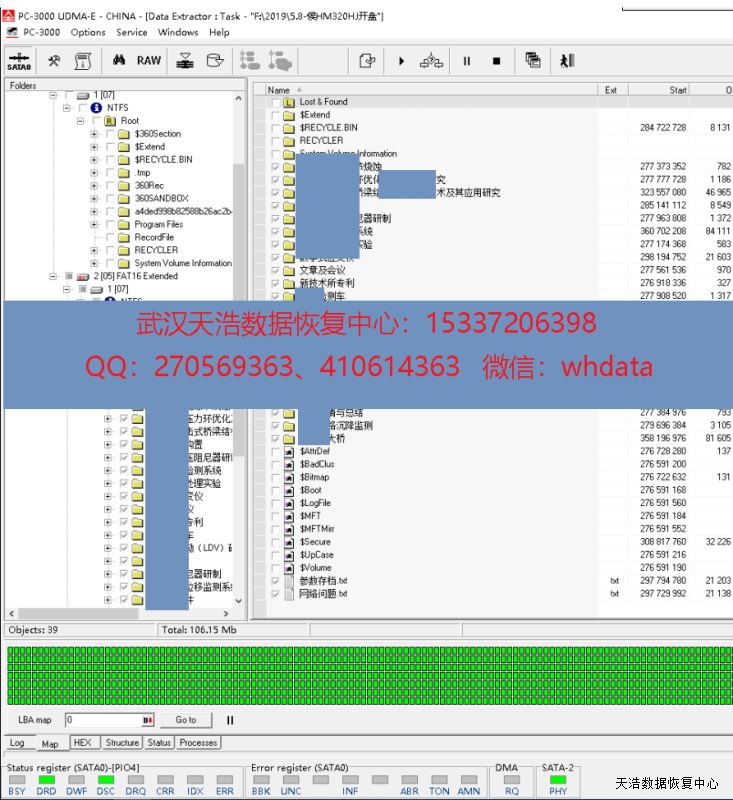
Task: Expand the Program Files tree node
Action: coord(94,224)
